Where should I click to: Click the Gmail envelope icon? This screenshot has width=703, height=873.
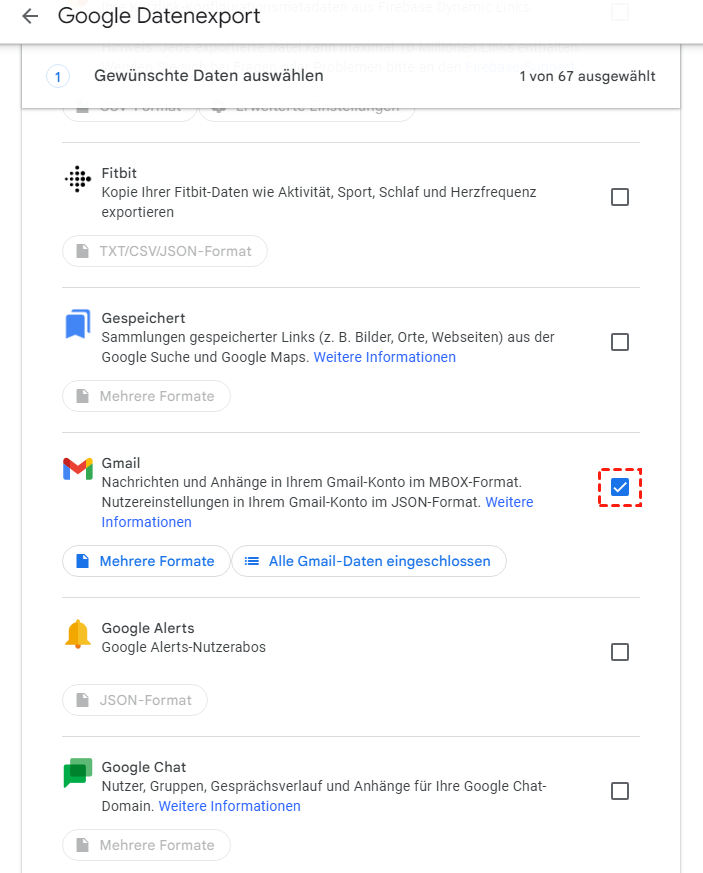77,468
